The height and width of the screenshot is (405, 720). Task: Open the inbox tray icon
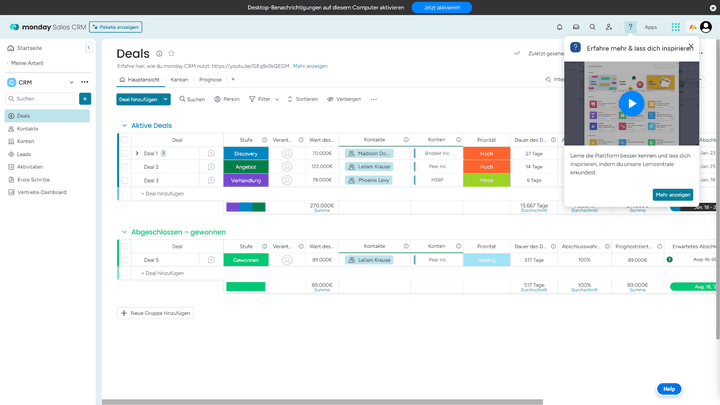click(576, 27)
